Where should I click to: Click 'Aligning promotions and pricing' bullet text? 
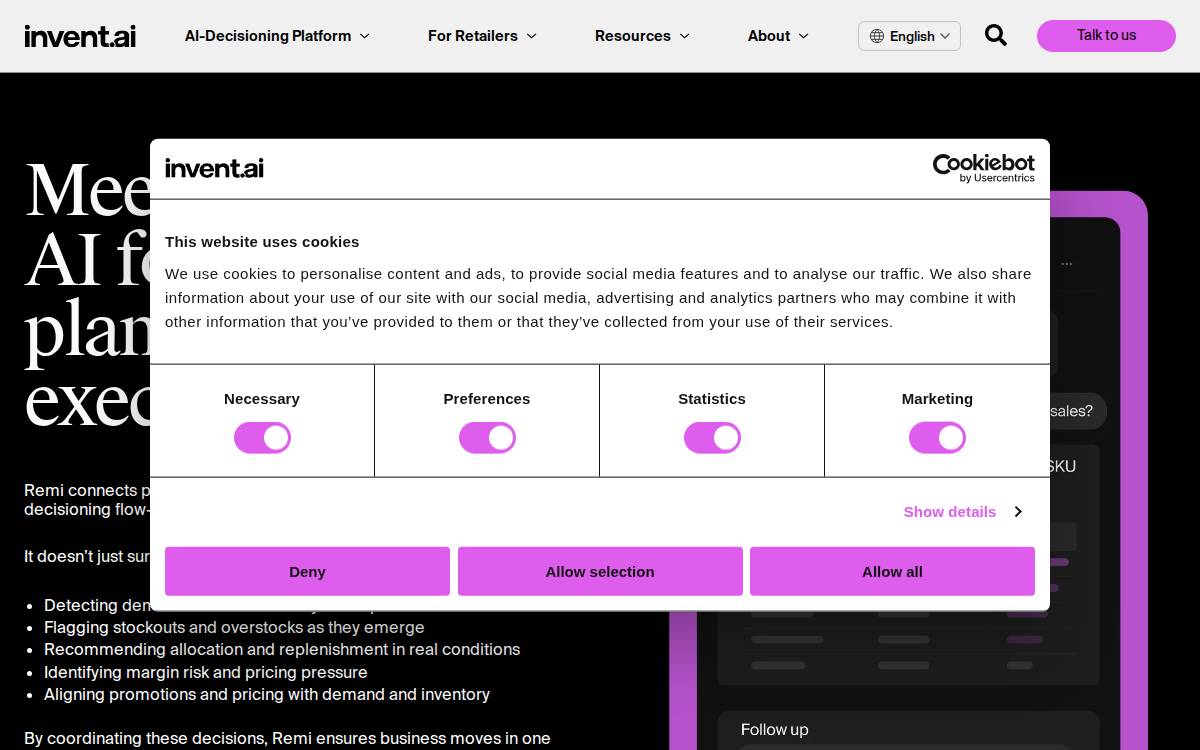(x=267, y=694)
